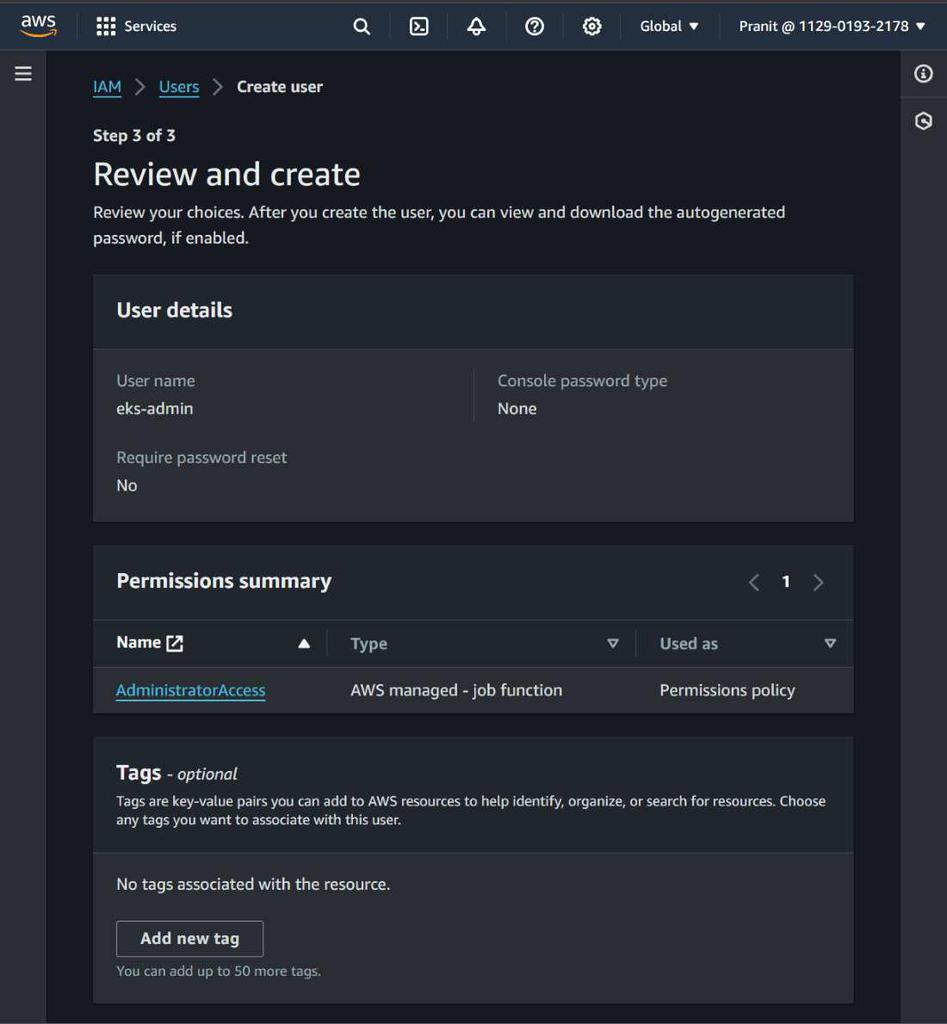Click the next page arrow in Permissions summary

coord(818,581)
